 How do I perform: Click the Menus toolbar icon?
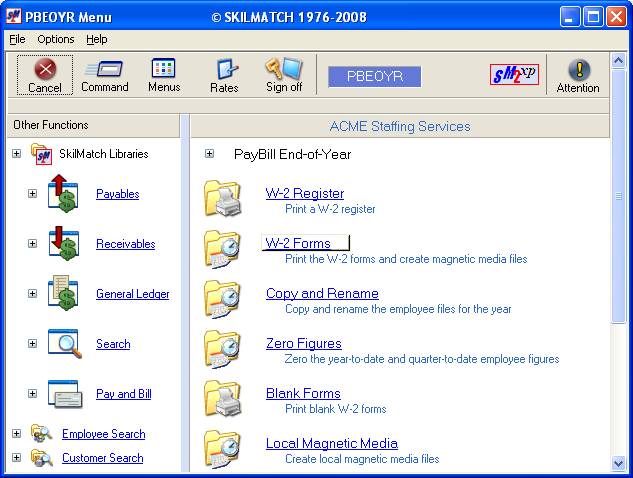[163, 69]
